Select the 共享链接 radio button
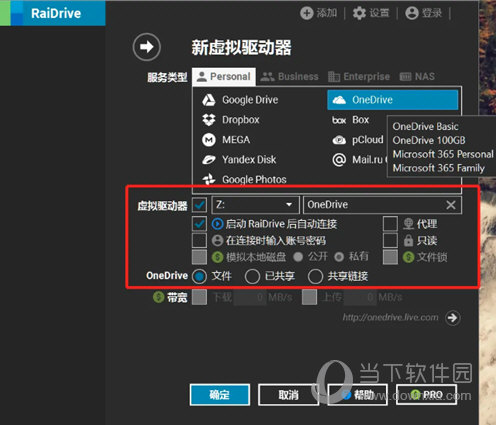This screenshot has width=496, height=425. tap(315, 276)
